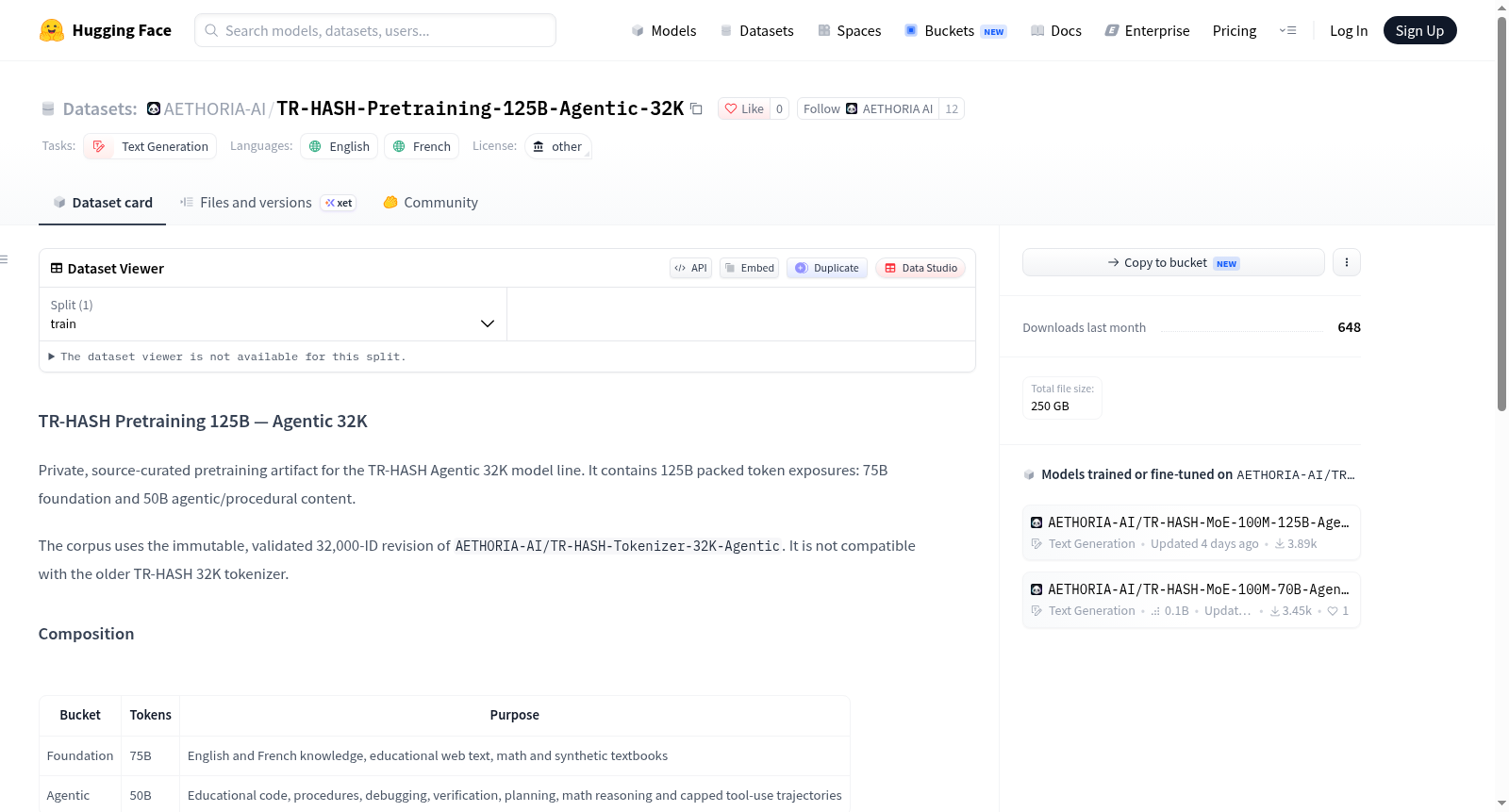Go to Enterprise page
The width and height of the screenshot is (1509, 812).
1147,30
